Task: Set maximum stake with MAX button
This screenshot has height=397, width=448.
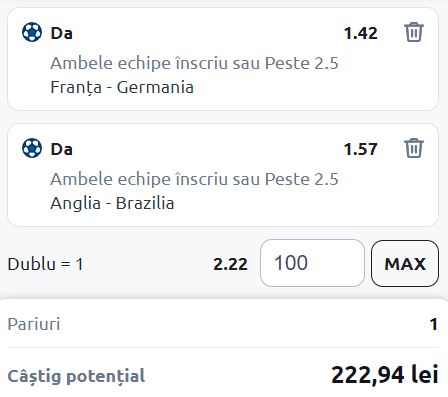Action: (x=405, y=263)
